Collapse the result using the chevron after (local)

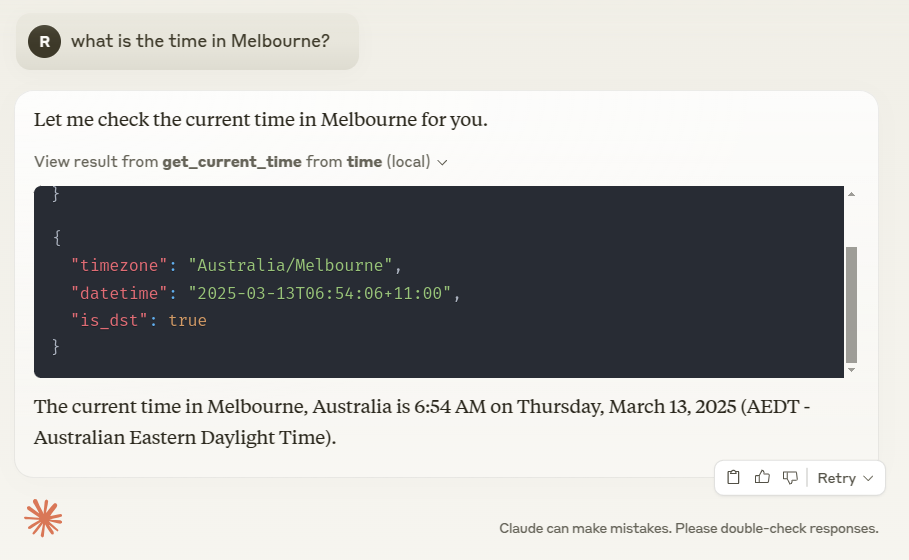coord(442,162)
